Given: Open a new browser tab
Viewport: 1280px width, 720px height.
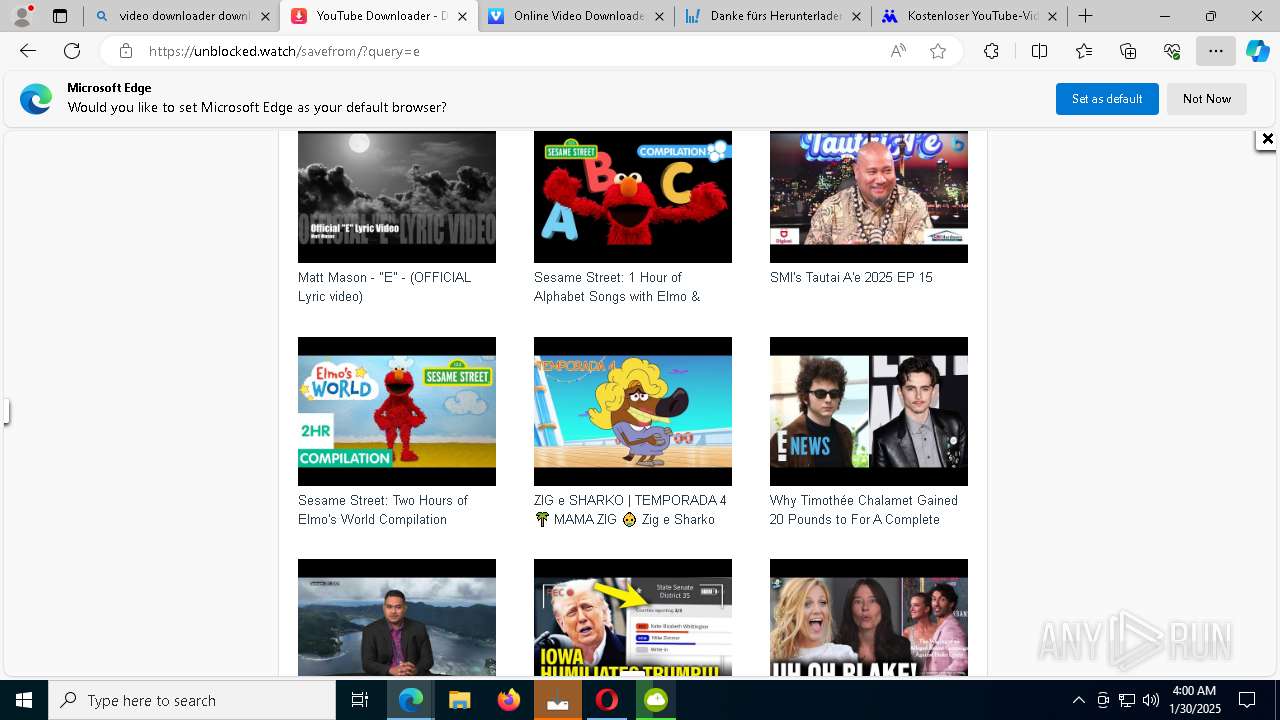Looking at the screenshot, I should point(1086,16).
